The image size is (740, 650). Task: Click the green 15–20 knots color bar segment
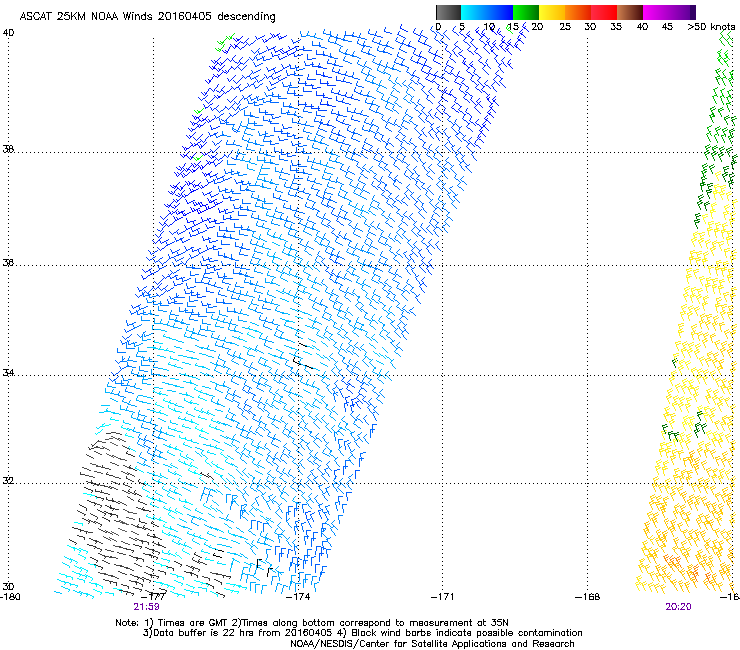(x=526, y=12)
